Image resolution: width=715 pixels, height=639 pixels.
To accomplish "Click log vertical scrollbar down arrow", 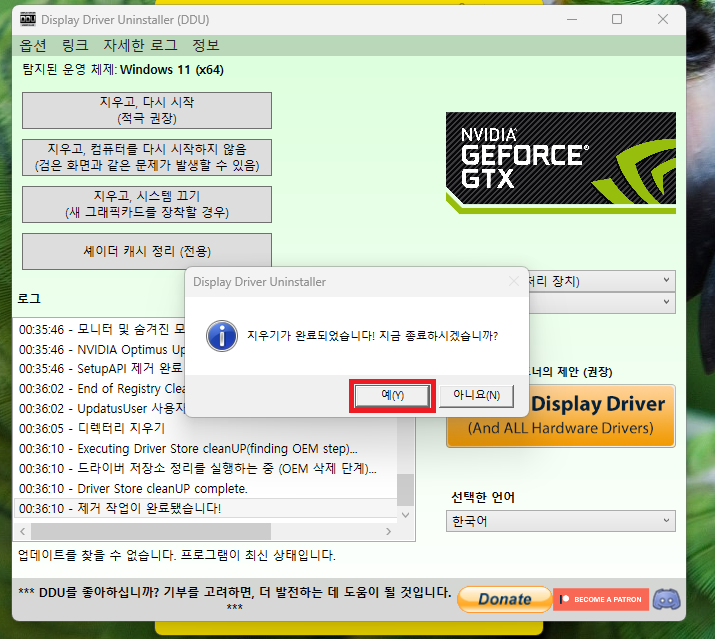I will (x=405, y=515).
